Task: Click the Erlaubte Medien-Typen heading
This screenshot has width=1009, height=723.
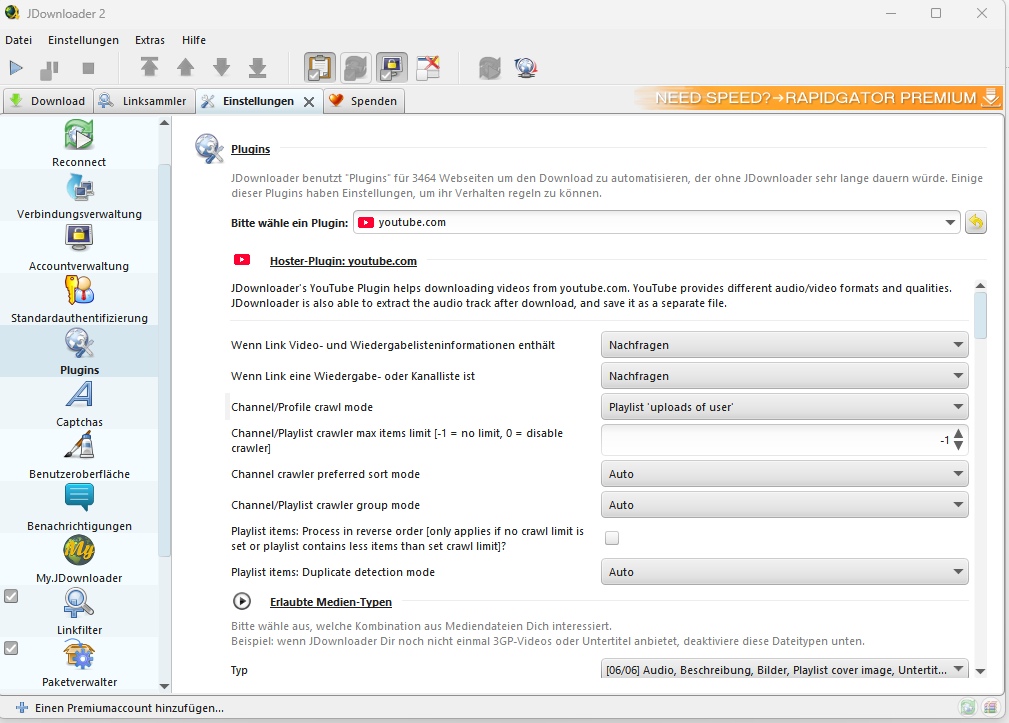Action: pos(331,602)
